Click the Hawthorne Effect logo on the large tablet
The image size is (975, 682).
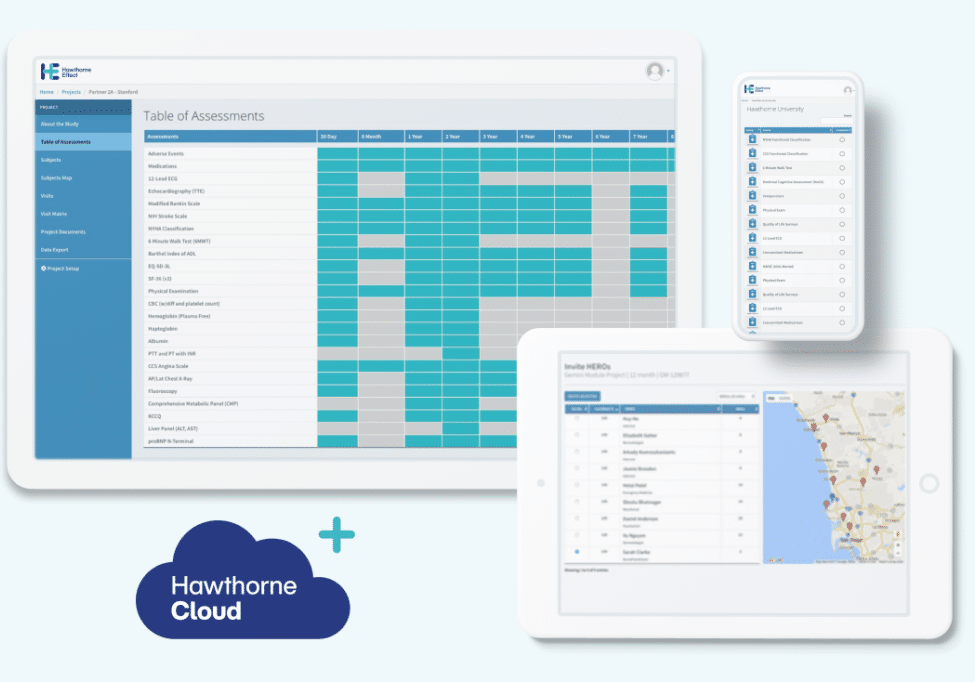pyautogui.click(x=66, y=71)
